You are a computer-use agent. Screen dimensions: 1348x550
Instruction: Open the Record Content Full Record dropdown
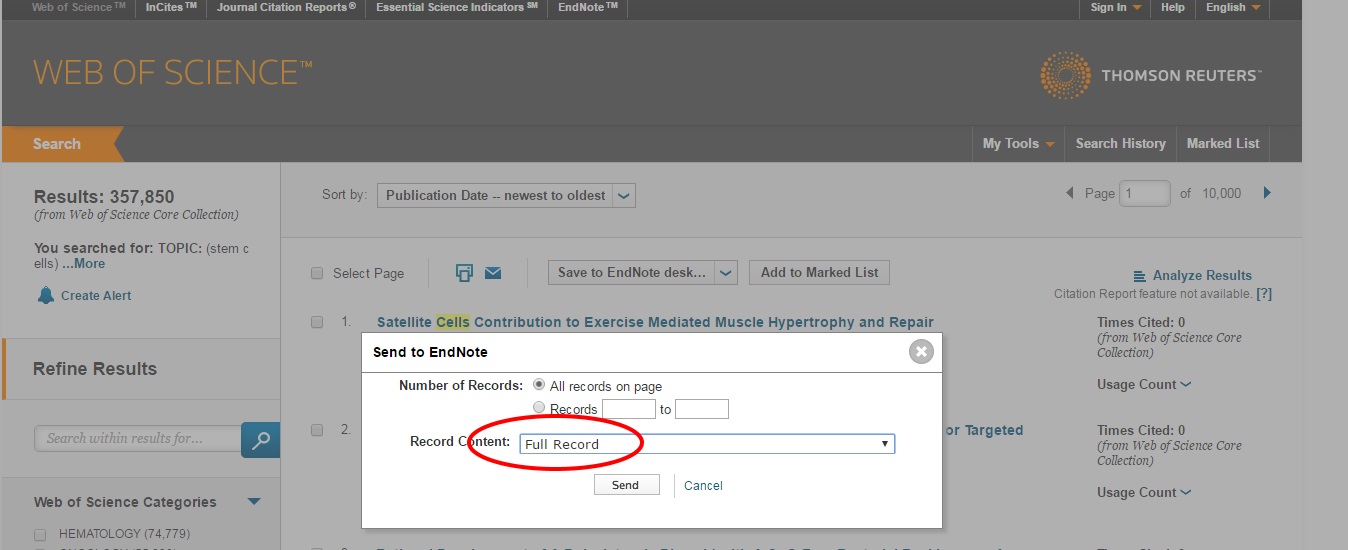pyautogui.click(x=707, y=444)
